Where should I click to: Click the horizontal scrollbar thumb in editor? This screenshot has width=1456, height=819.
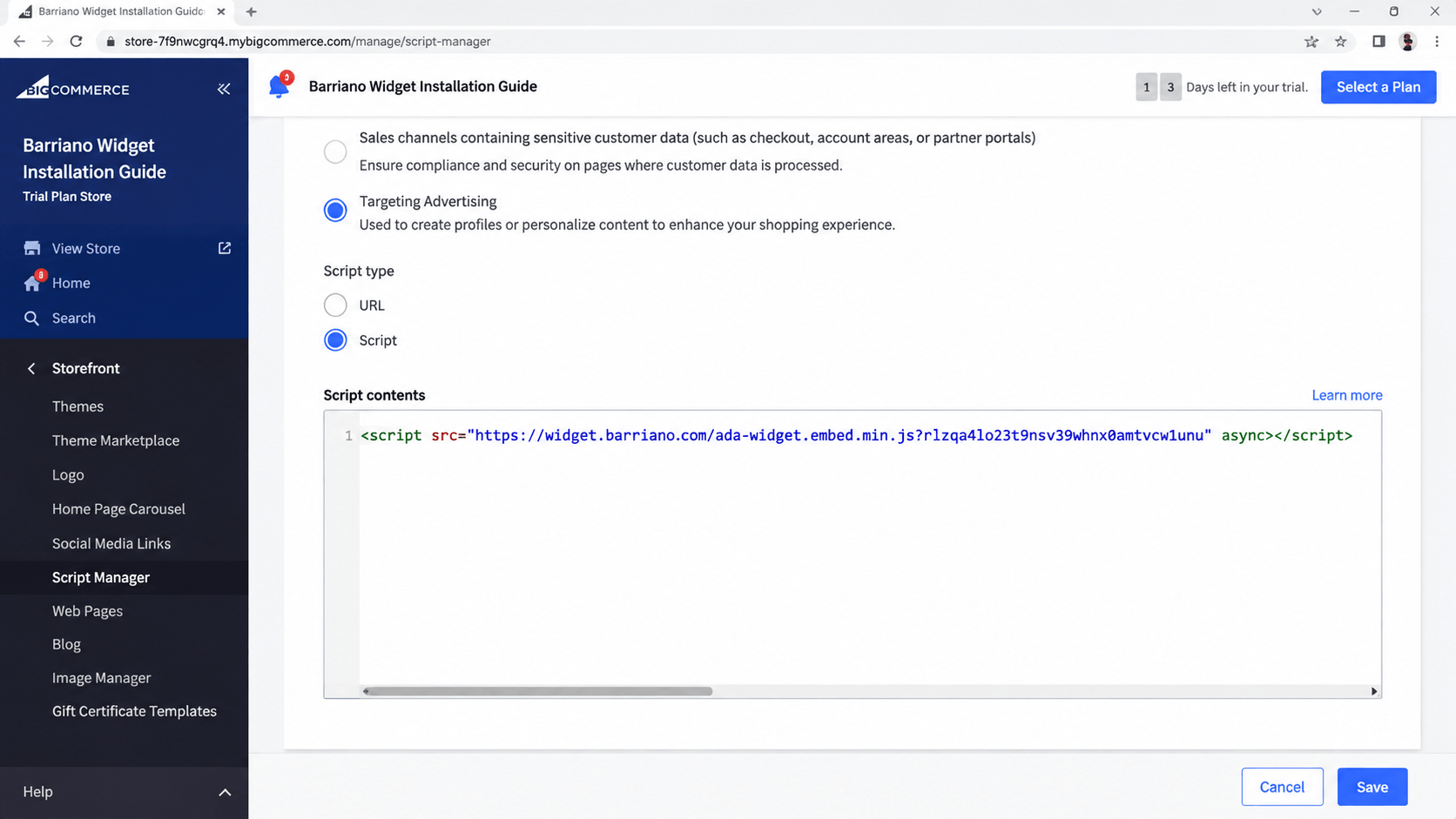click(539, 691)
